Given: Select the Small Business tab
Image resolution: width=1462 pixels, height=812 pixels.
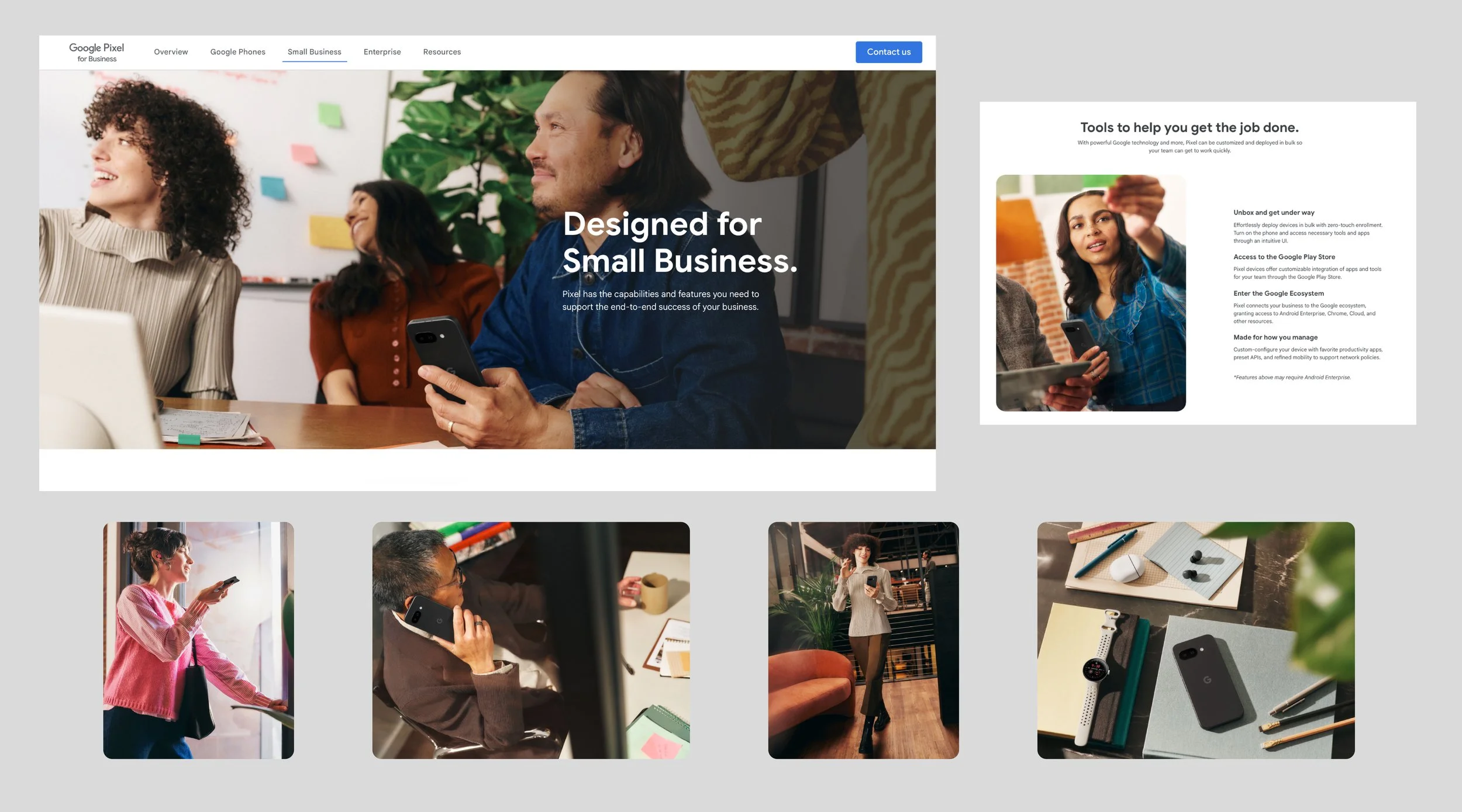Looking at the screenshot, I should pos(314,52).
